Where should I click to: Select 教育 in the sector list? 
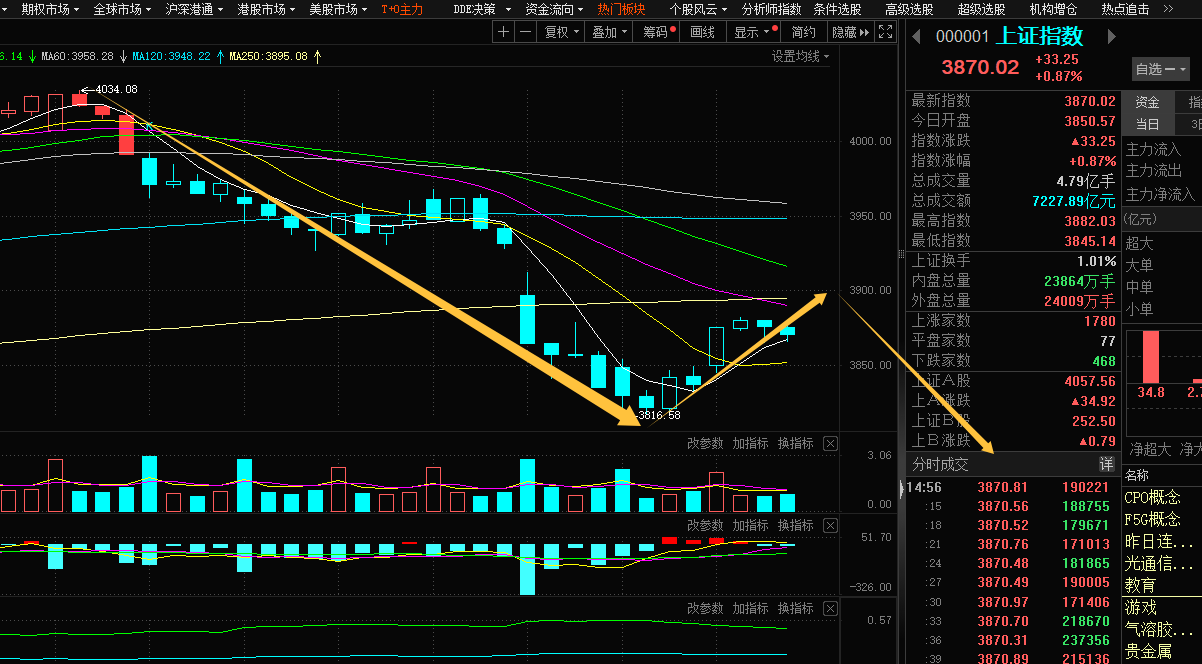1140,585
